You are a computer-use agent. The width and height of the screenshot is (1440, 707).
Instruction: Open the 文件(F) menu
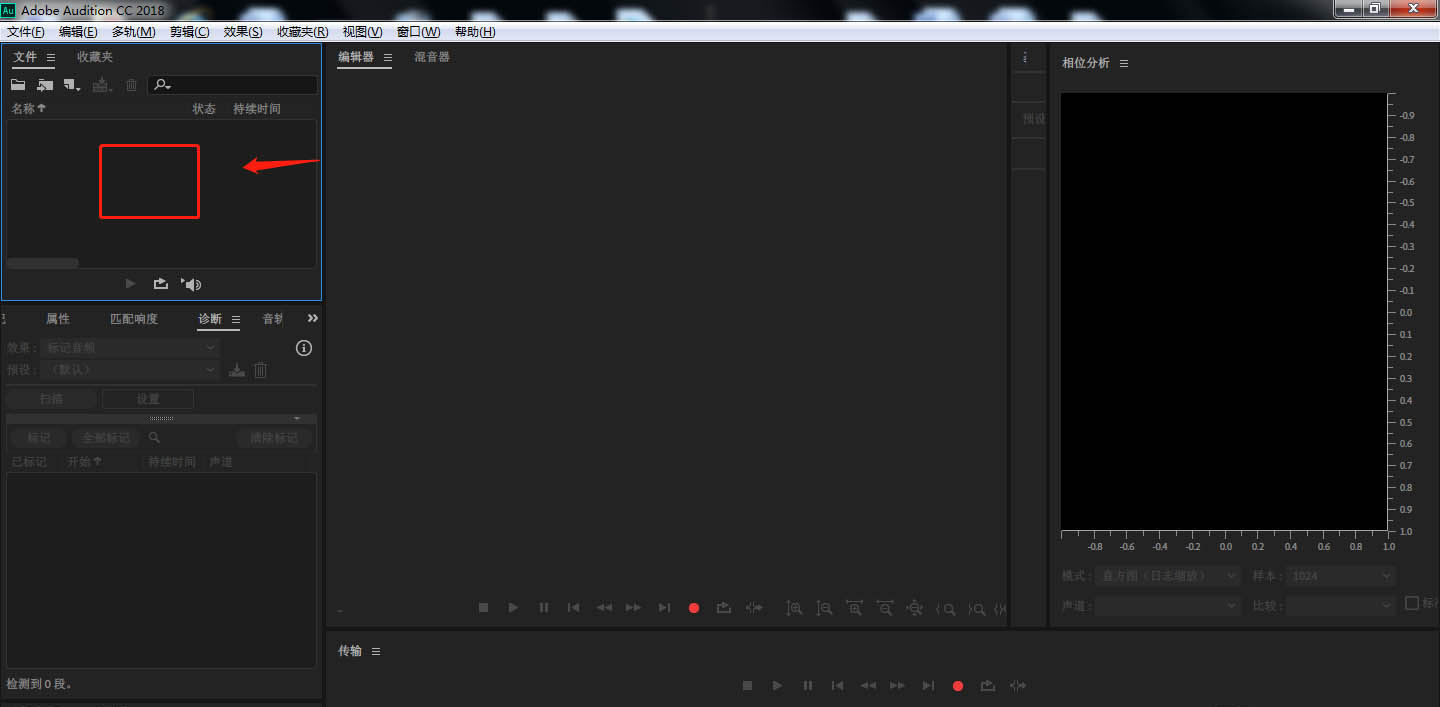[x=26, y=32]
